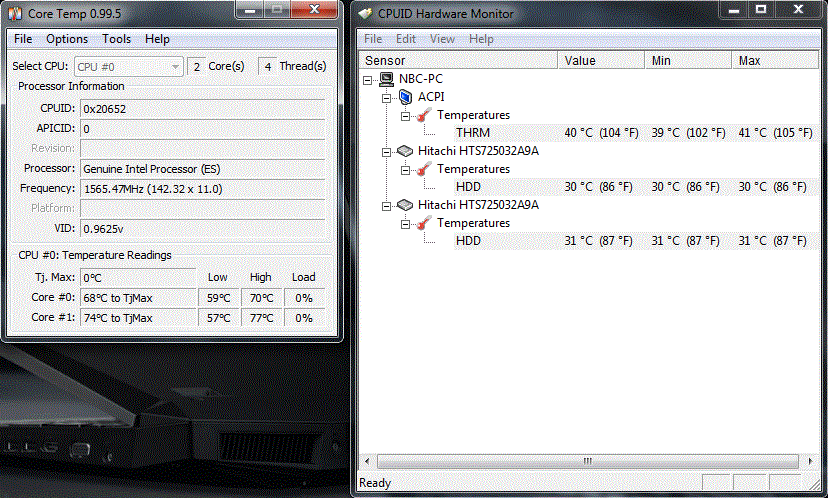Click the Ready status bar text
This screenshot has width=828, height=498.
[375, 483]
